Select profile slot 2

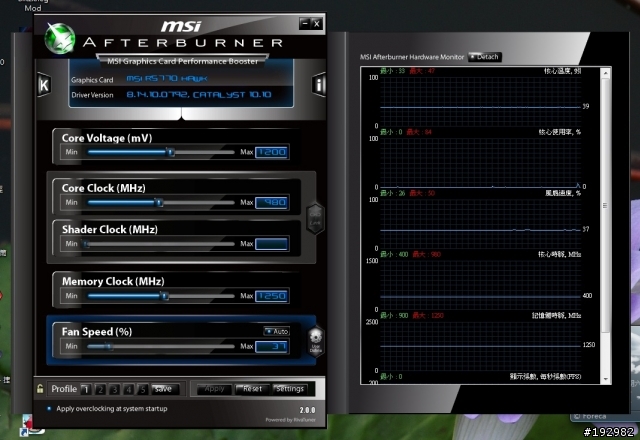[x=100, y=389]
